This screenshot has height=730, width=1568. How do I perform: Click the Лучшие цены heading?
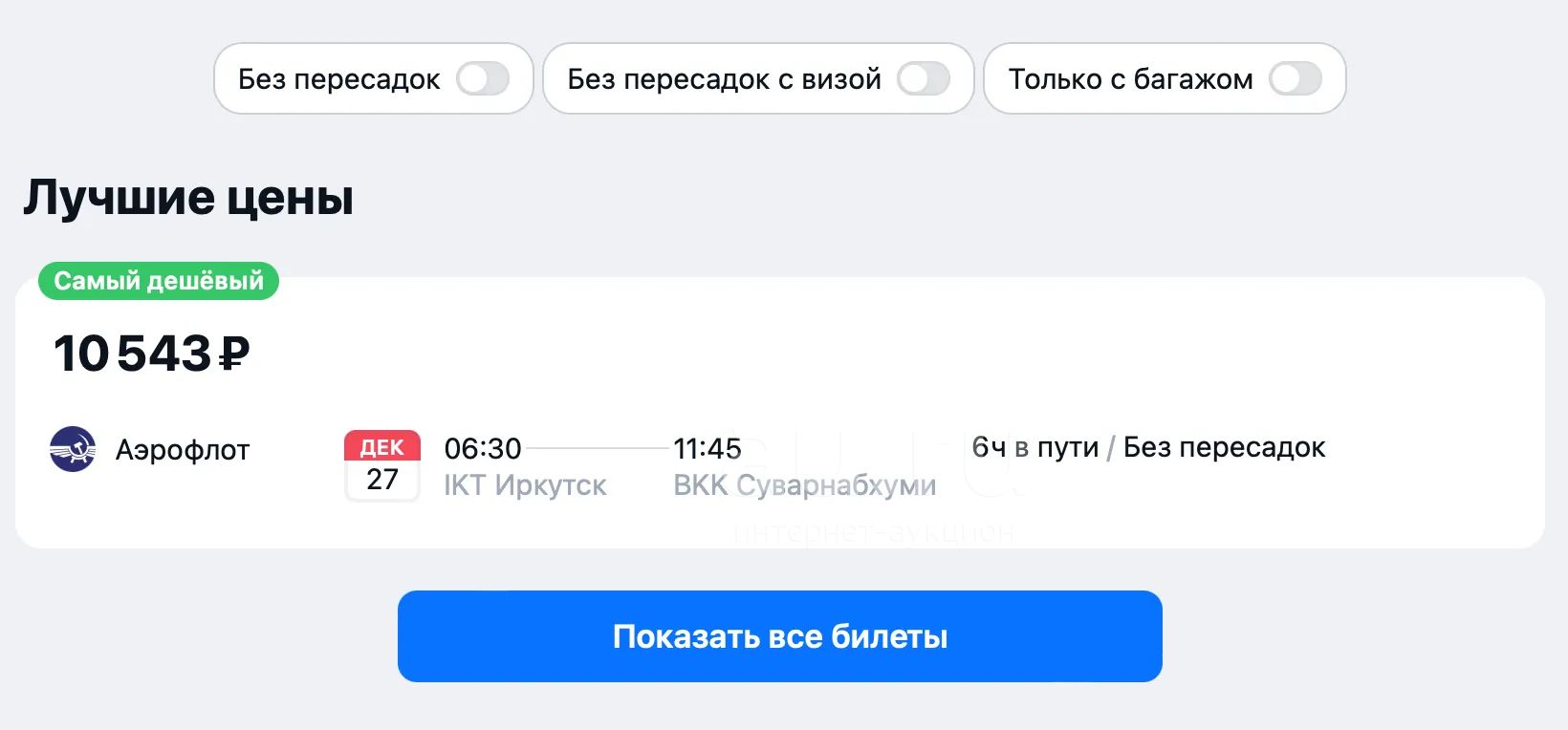188,198
